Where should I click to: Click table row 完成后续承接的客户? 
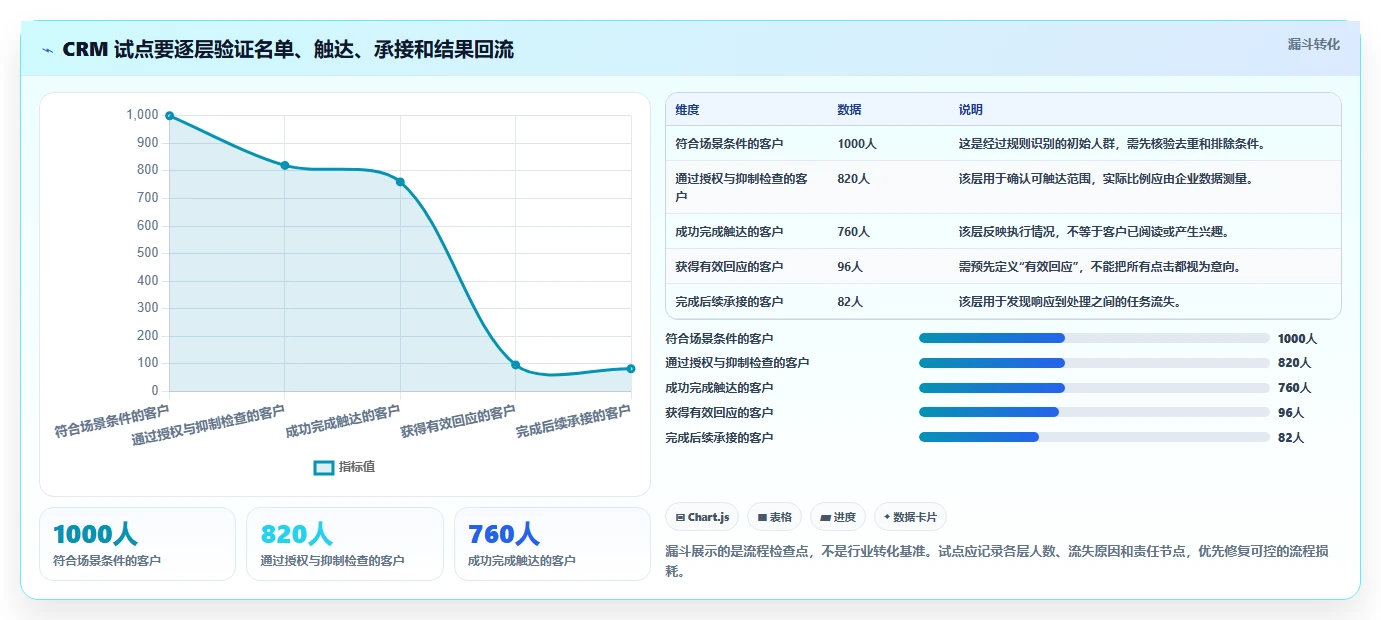point(1003,302)
